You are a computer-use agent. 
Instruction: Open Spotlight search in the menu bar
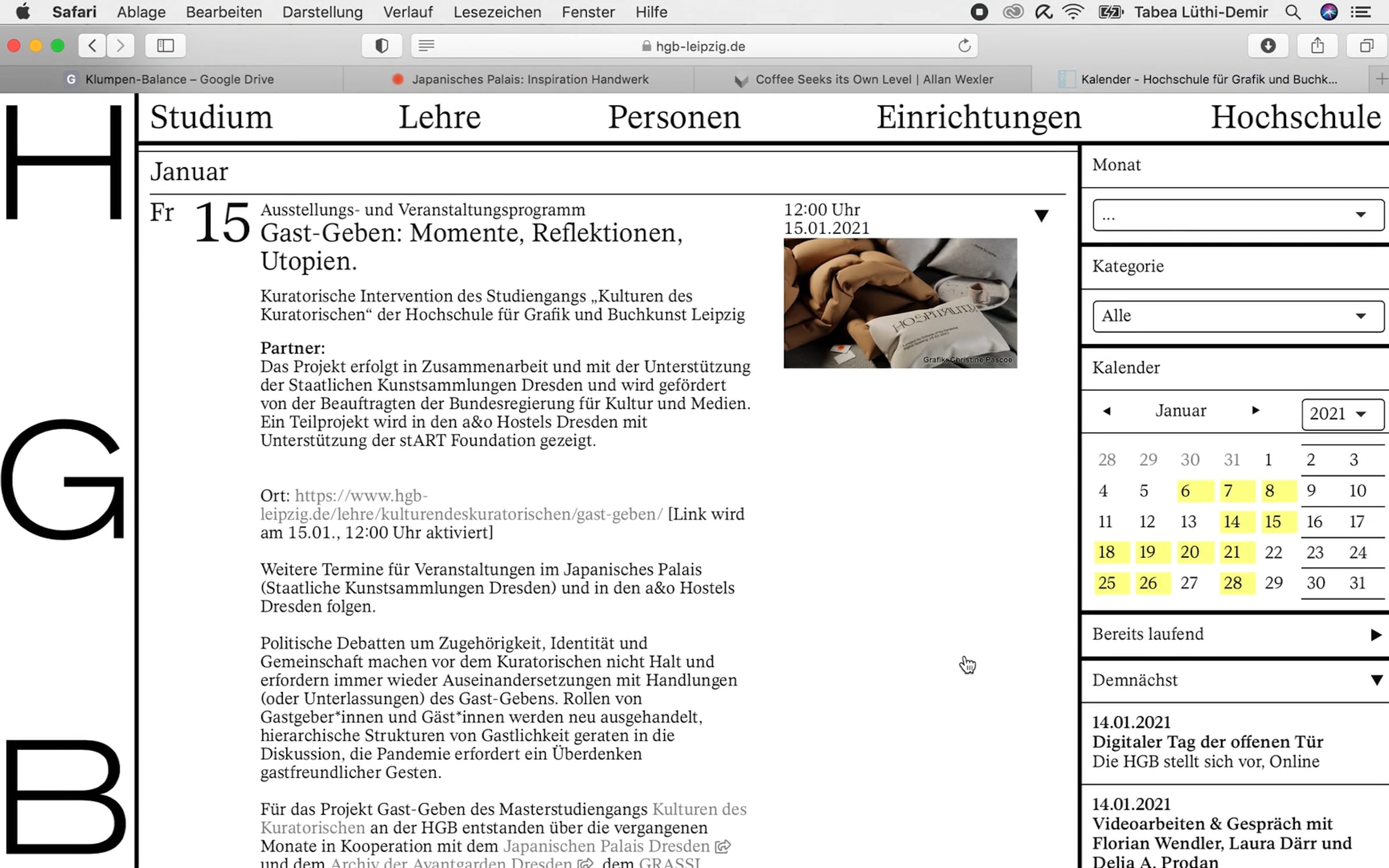(x=1293, y=12)
